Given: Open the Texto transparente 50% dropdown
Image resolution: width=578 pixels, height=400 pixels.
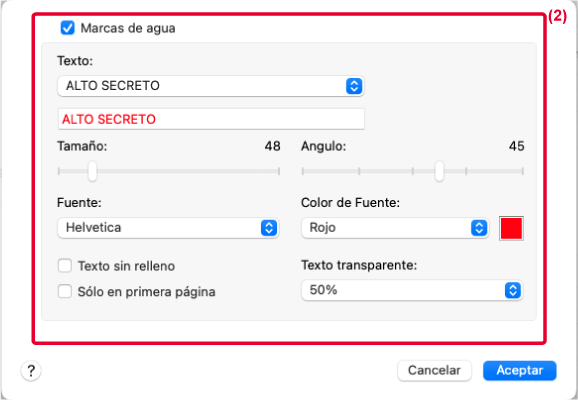Looking at the screenshot, I should 412,290.
